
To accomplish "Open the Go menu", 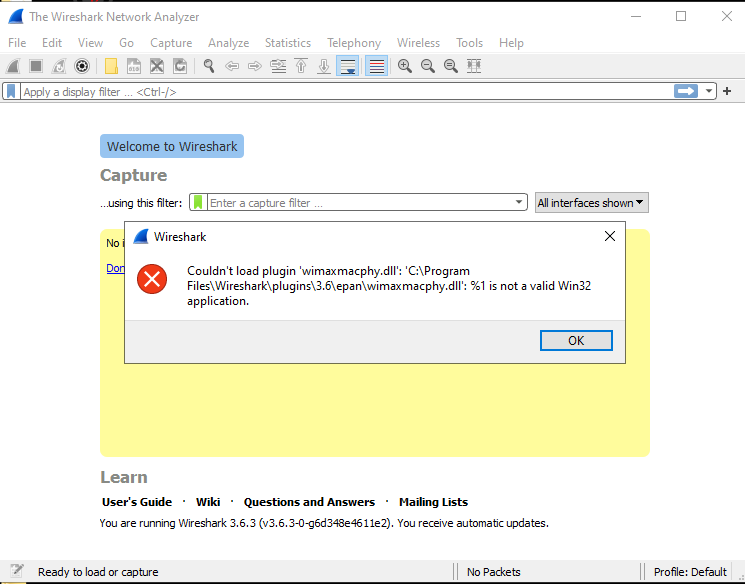I will [x=126, y=43].
